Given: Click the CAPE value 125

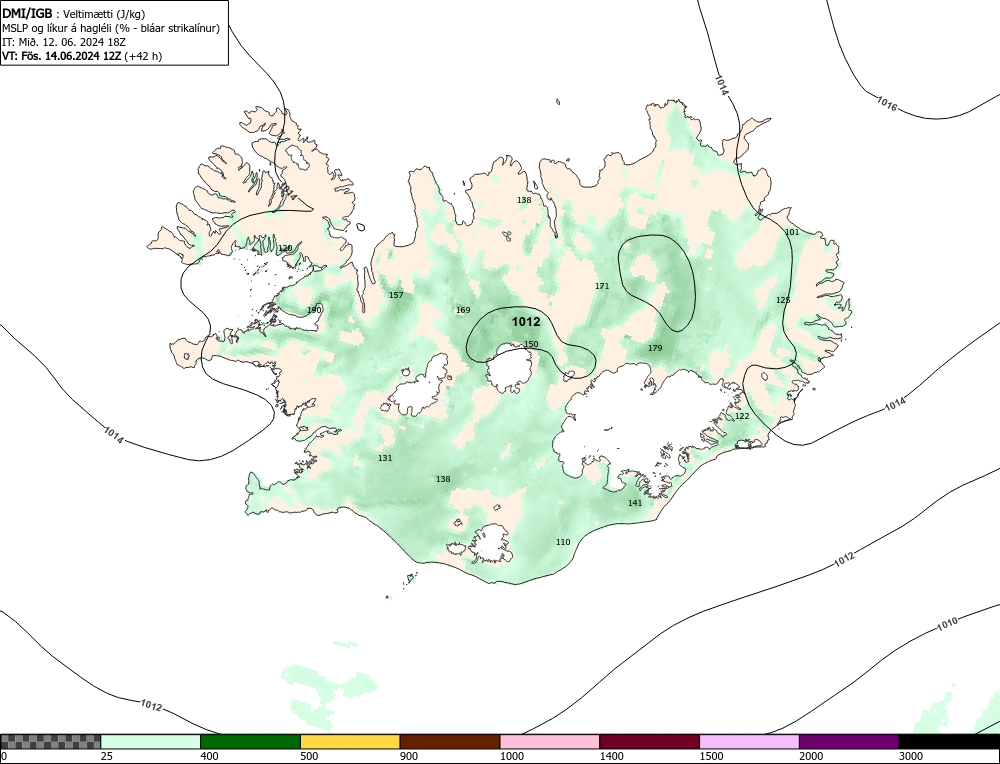Looking at the screenshot, I should click(x=783, y=300).
